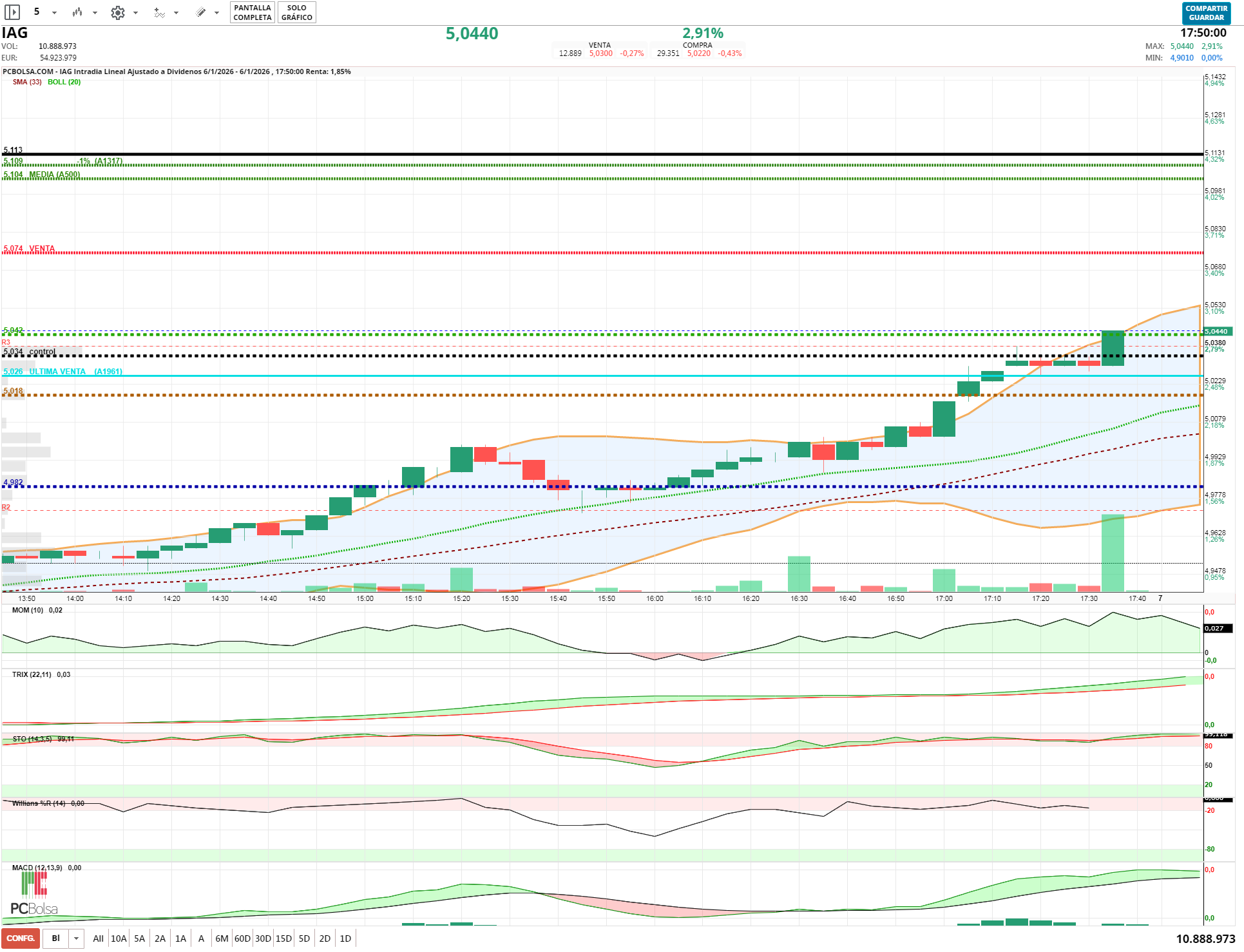Select the pencil drawing tools icon
1244x952 pixels.
click(201, 12)
